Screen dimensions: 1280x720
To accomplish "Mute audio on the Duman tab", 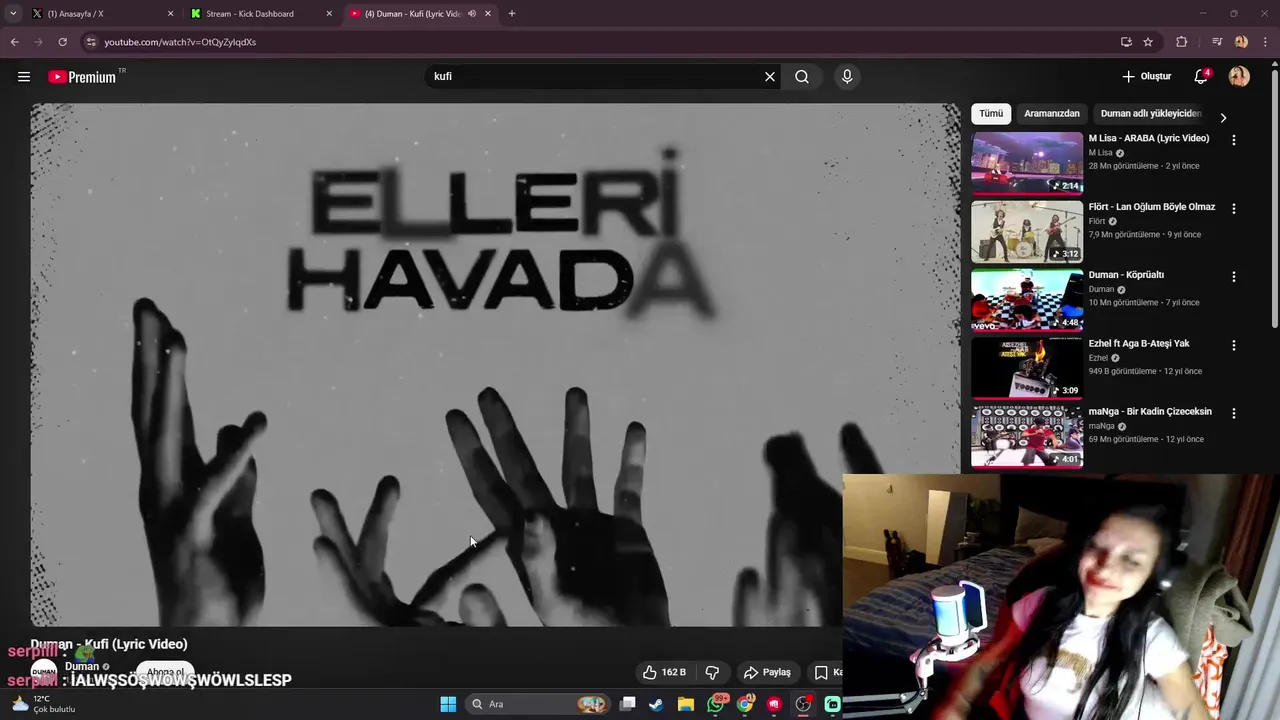I will (x=472, y=14).
